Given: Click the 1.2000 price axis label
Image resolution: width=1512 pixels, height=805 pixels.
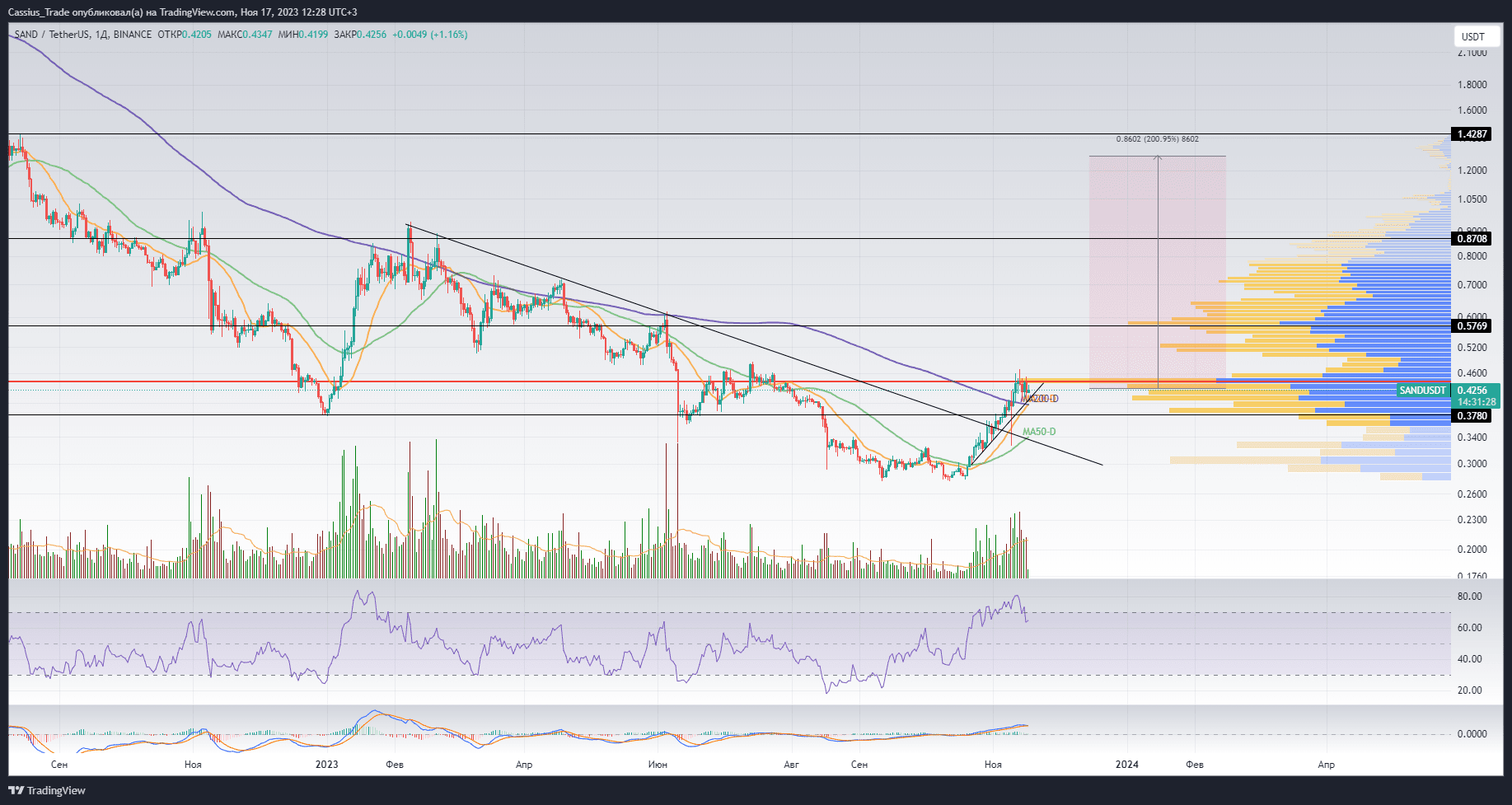Looking at the screenshot, I should [x=1472, y=171].
